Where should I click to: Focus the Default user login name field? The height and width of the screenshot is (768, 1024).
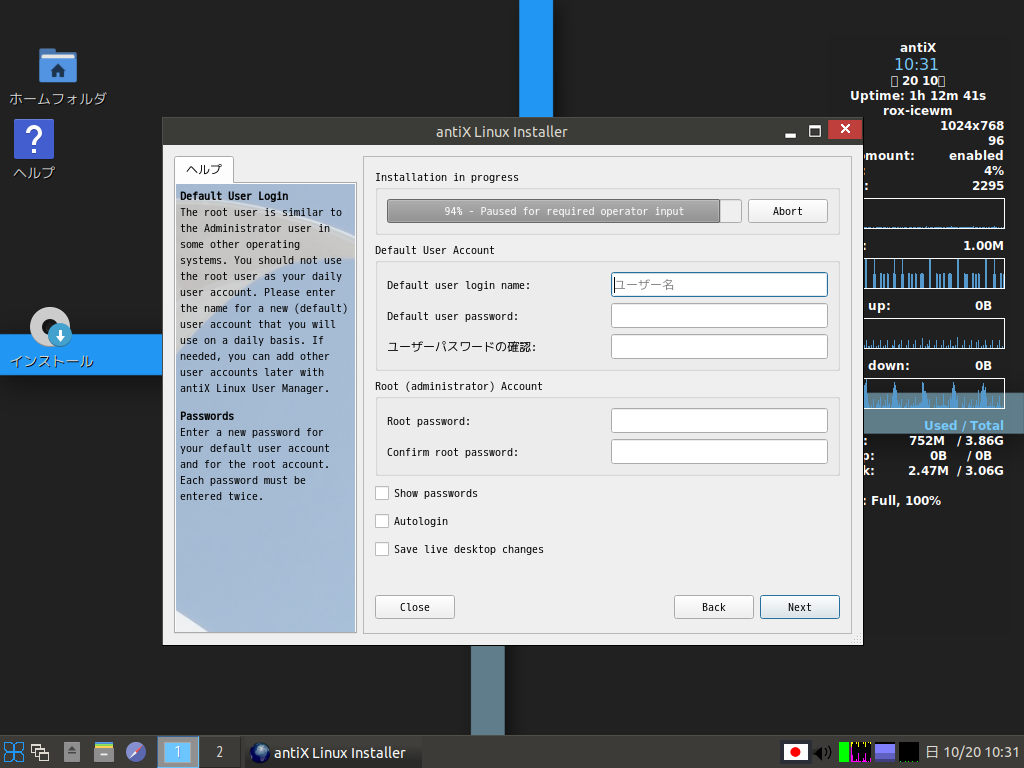click(719, 285)
